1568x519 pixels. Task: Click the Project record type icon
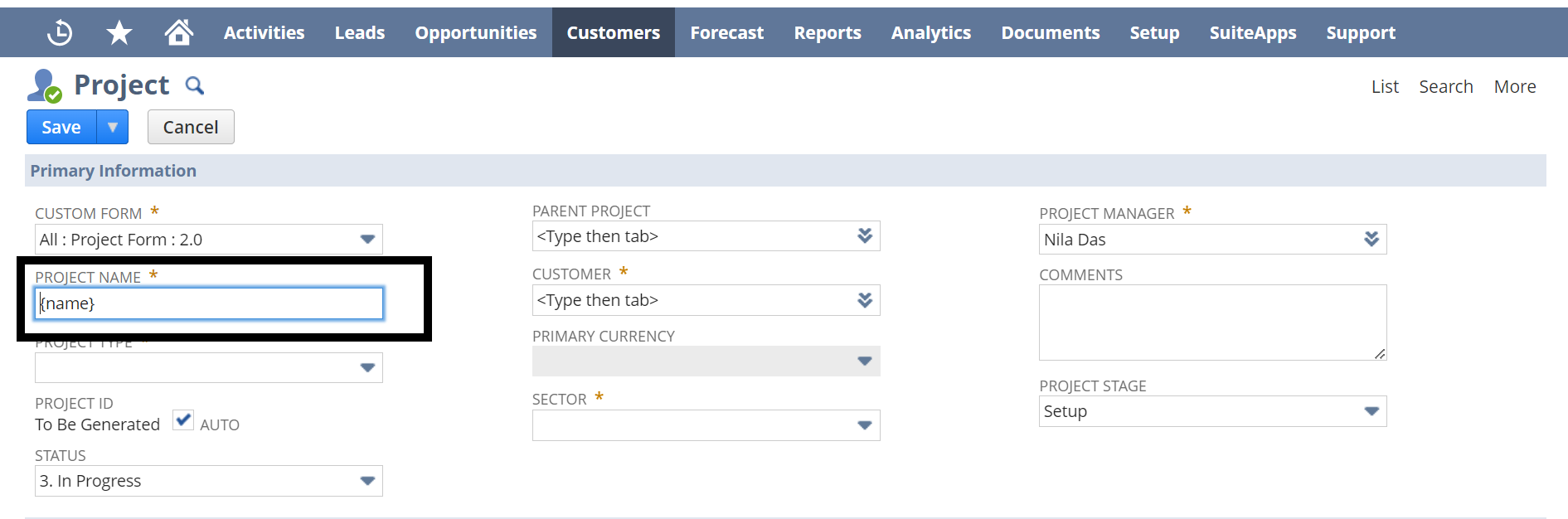(x=45, y=85)
